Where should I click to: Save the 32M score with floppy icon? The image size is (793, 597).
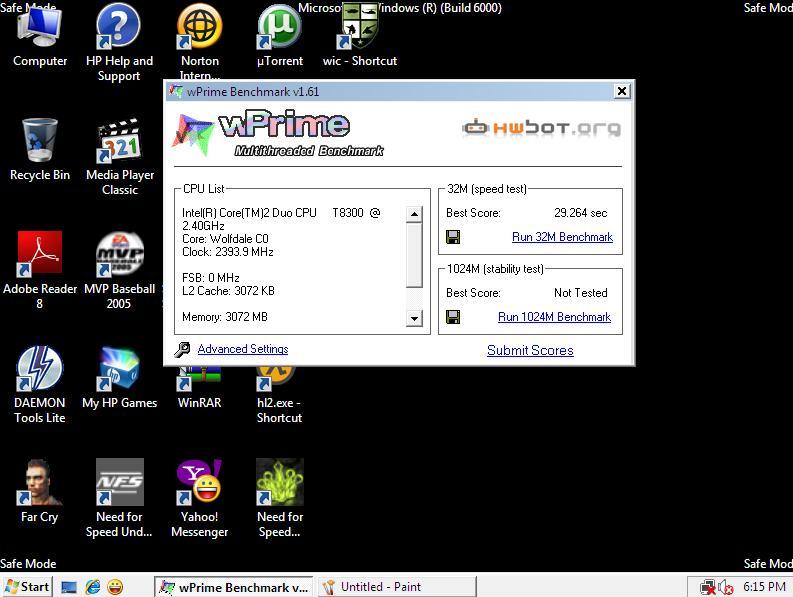coord(453,237)
